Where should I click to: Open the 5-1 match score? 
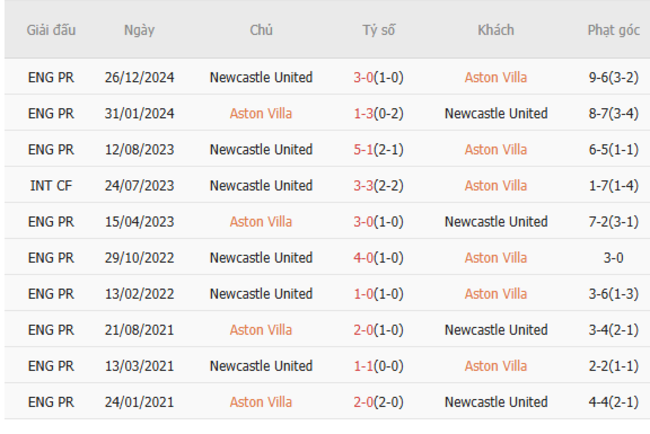coord(364,149)
